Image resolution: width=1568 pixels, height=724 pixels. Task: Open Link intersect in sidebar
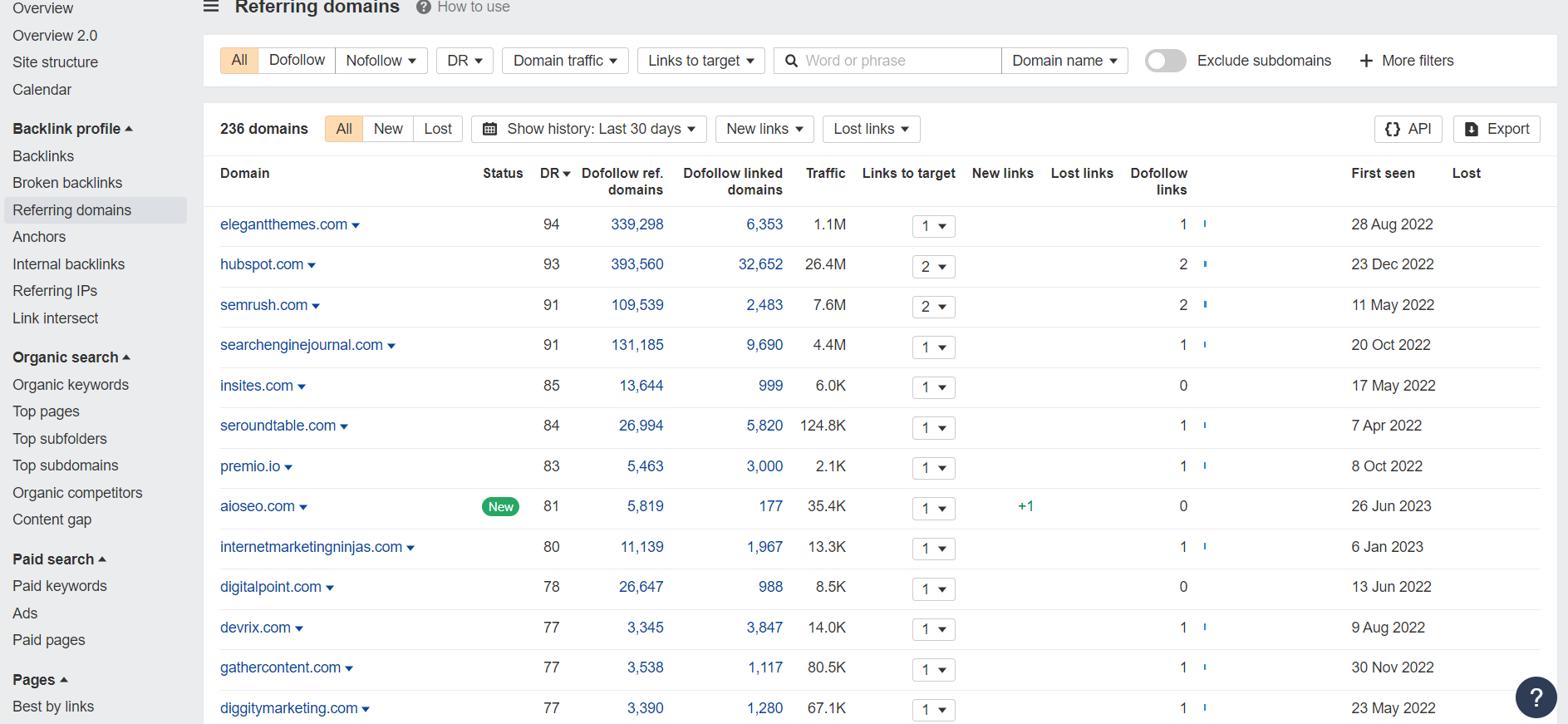coord(55,318)
